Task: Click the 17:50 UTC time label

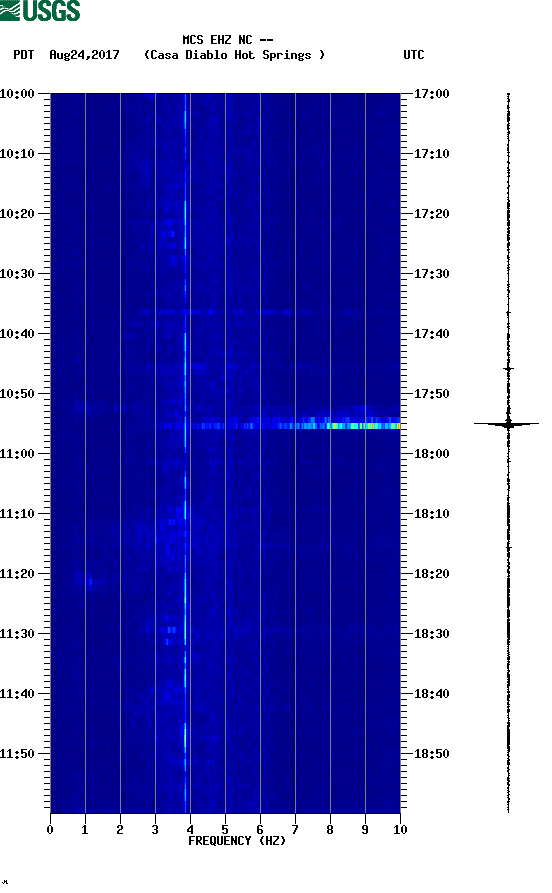Action: (x=432, y=394)
